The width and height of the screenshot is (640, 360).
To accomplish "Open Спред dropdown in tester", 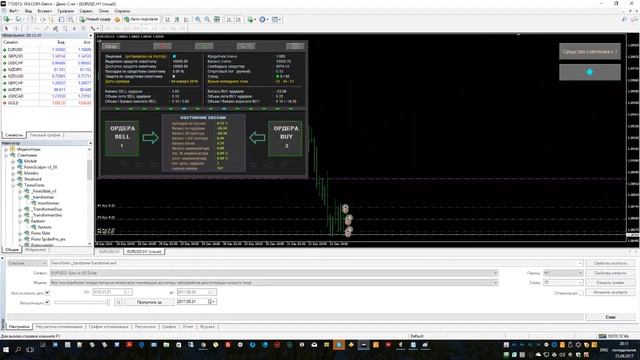I will [x=563, y=283].
